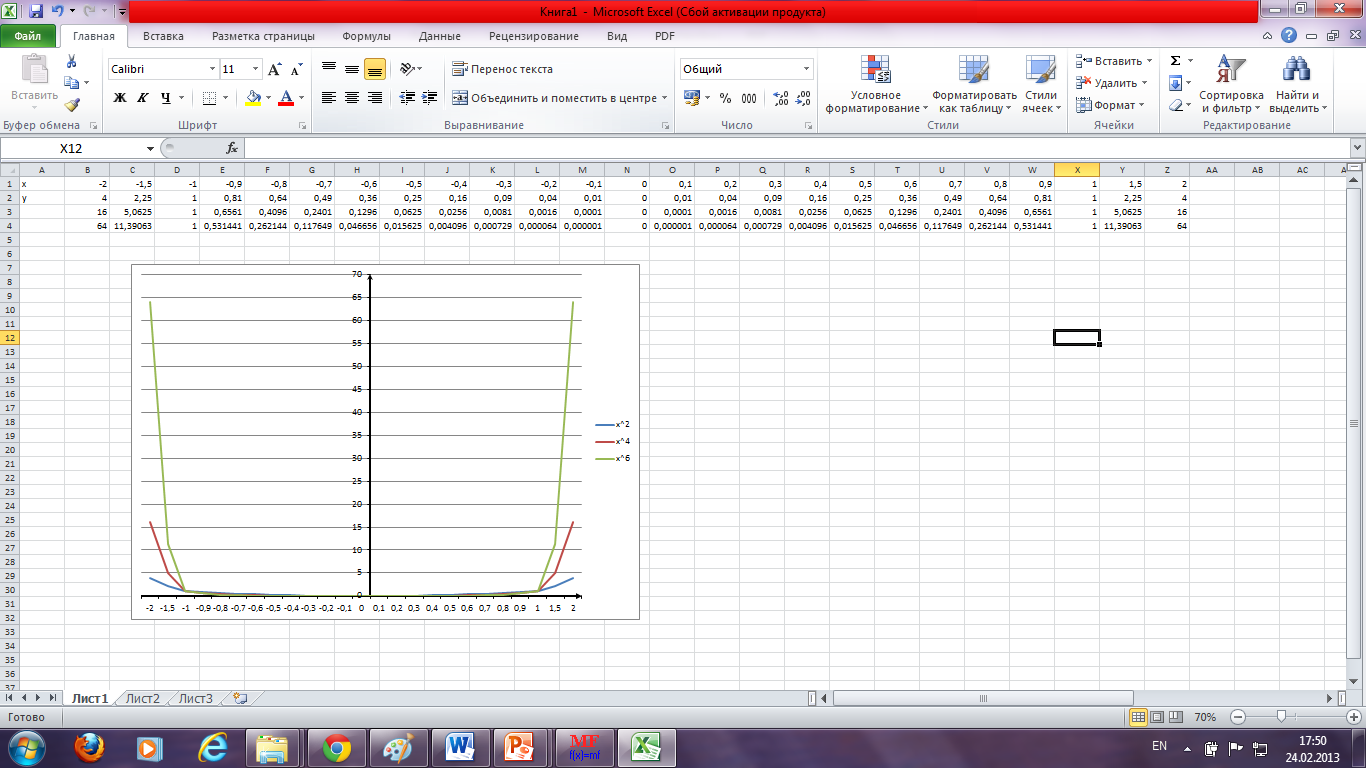Toggle bottom align (highlighted)
The image size is (1366, 768).
click(375, 69)
